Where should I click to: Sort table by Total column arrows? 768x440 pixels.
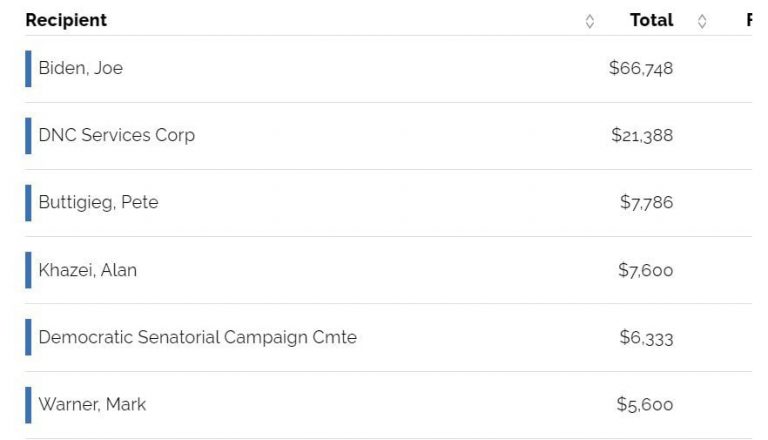coord(702,21)
